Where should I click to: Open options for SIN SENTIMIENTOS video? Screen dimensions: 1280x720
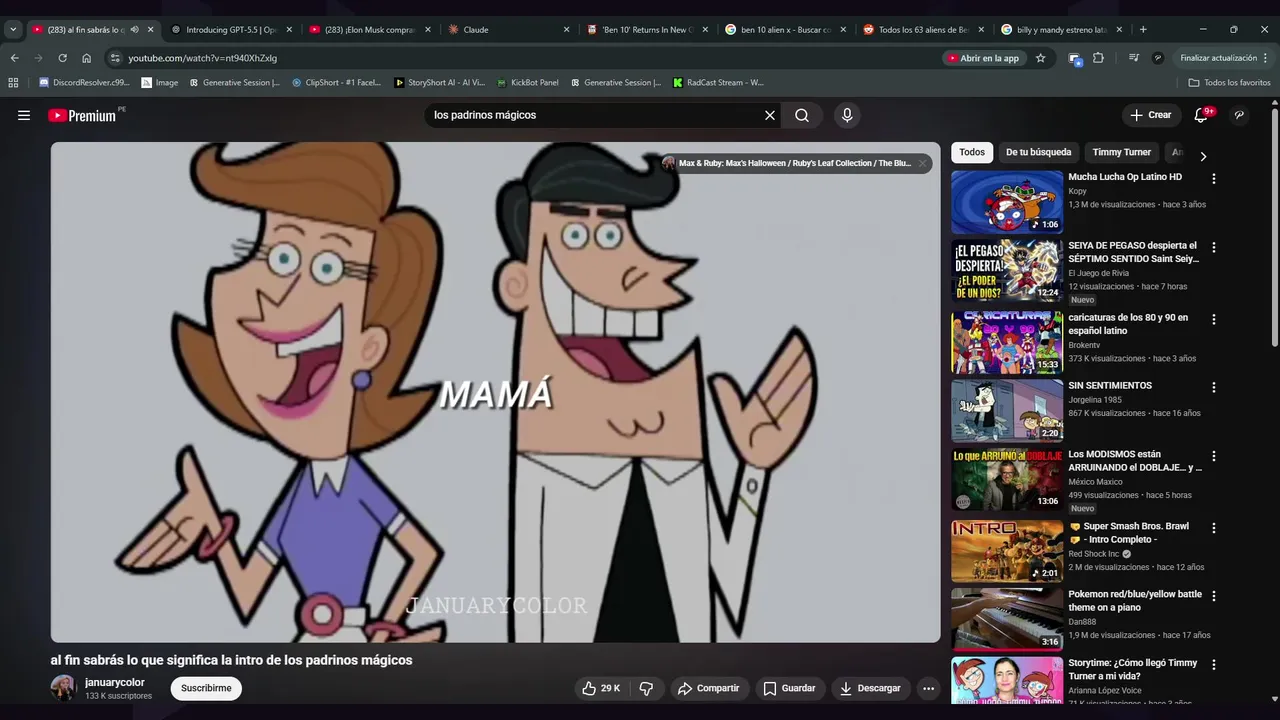click(x=1214, y=387)
